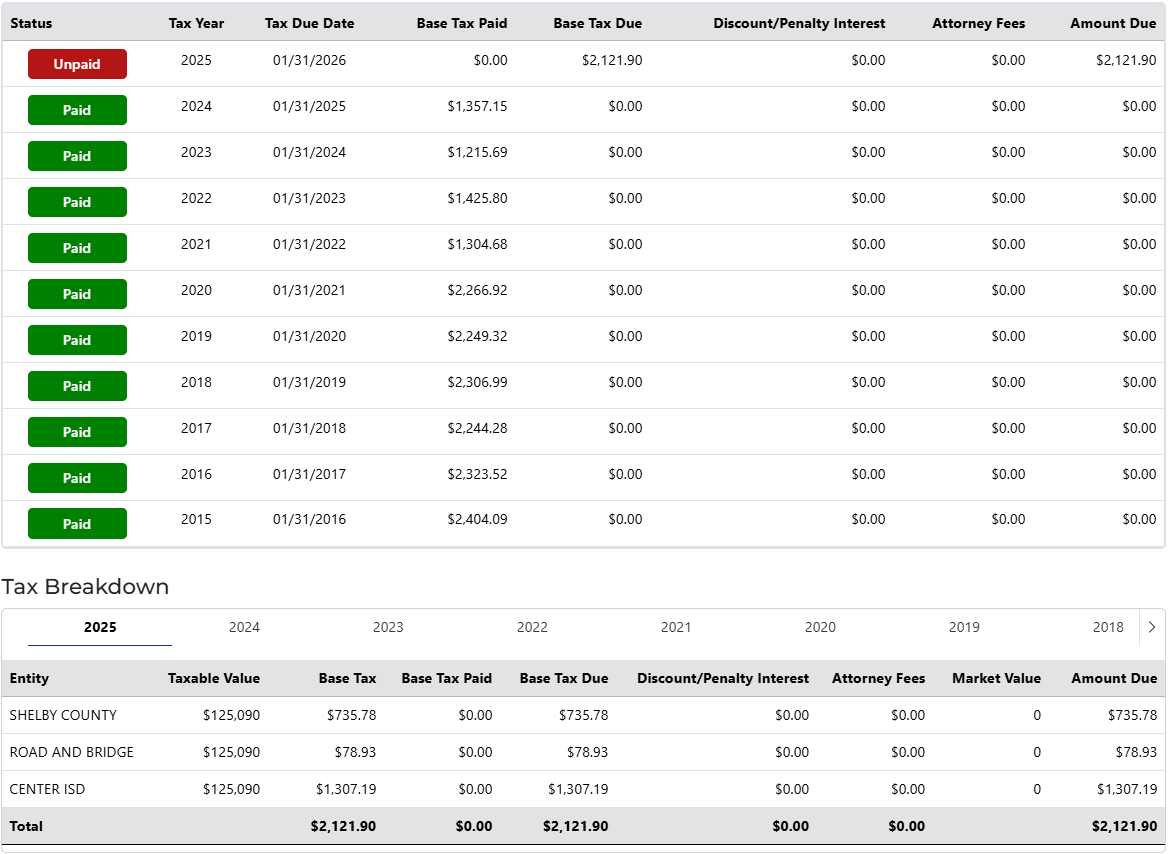The image size is (1175, 854).
Task: Click the Taxable Value column header
Action: 213,678
